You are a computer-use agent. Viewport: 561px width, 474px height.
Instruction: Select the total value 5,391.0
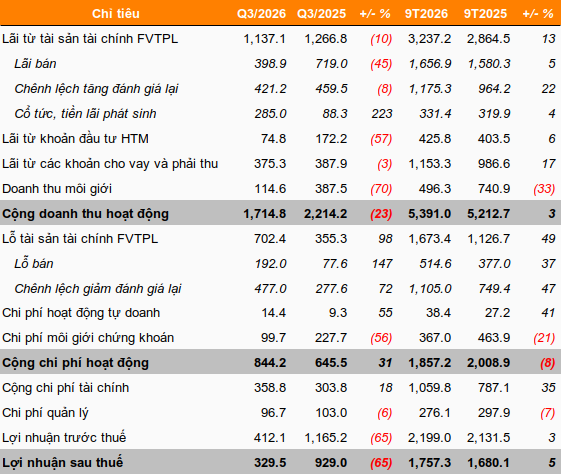(429, 214)
